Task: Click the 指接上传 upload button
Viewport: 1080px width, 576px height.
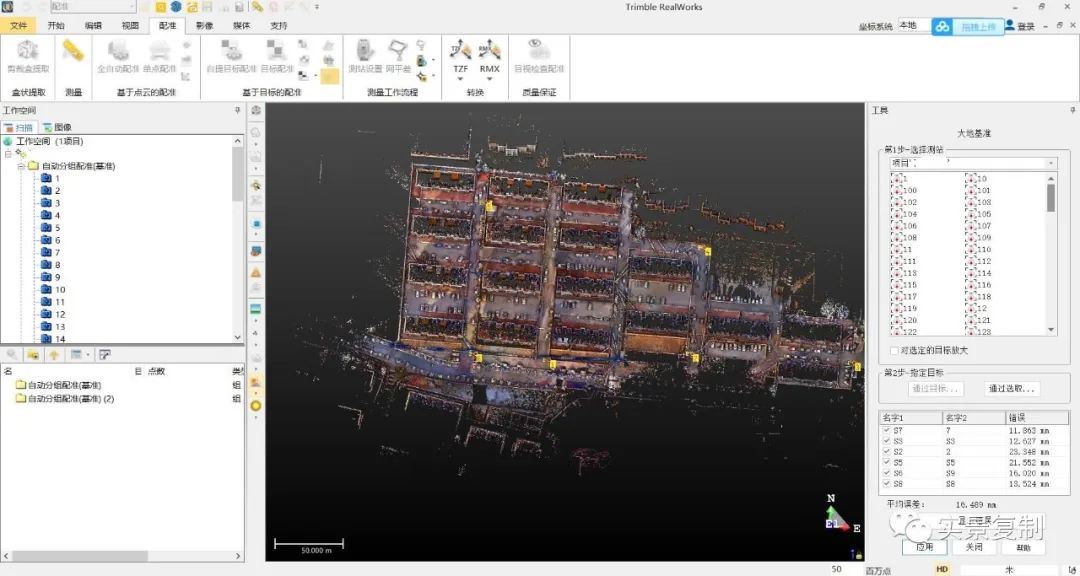Action: tap(978, 27)
